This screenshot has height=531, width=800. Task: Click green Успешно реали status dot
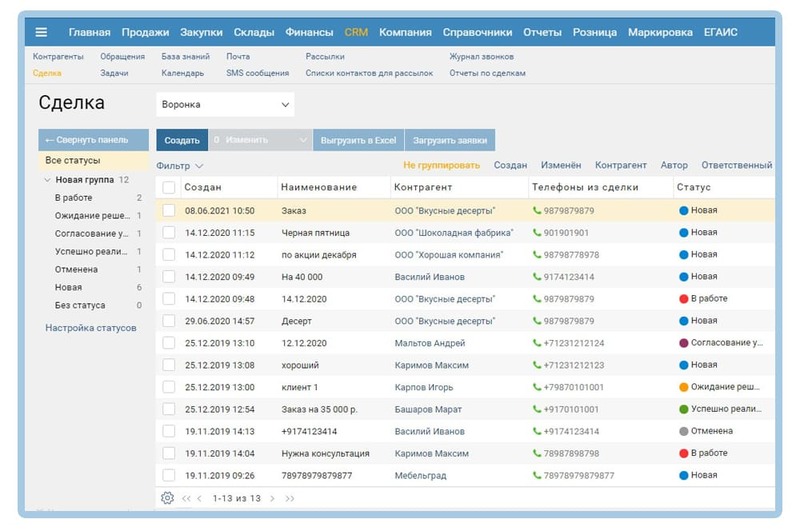[x=684, y=409]
